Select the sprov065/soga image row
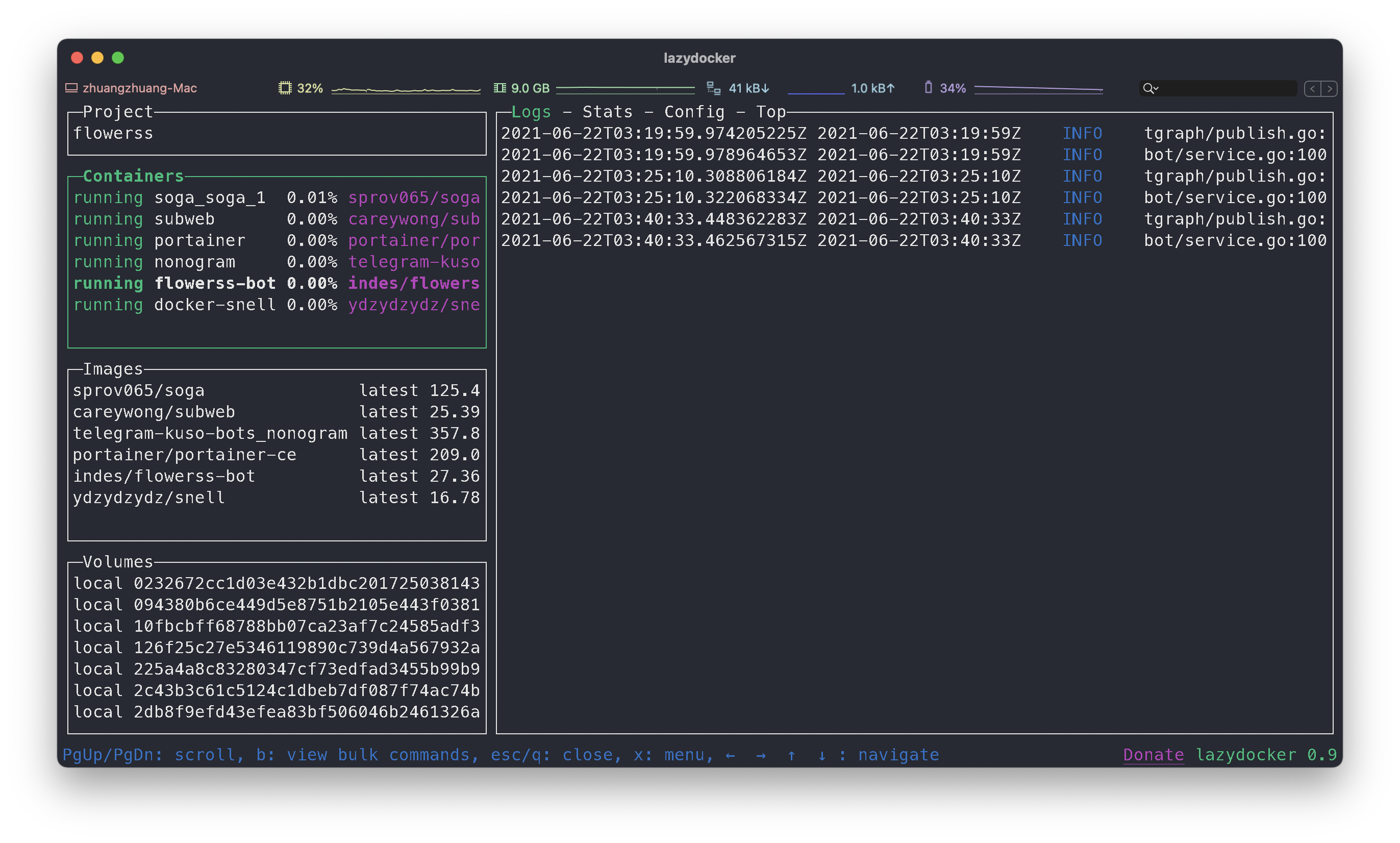Screen dimensions: 1400x843 click(277, 391)
